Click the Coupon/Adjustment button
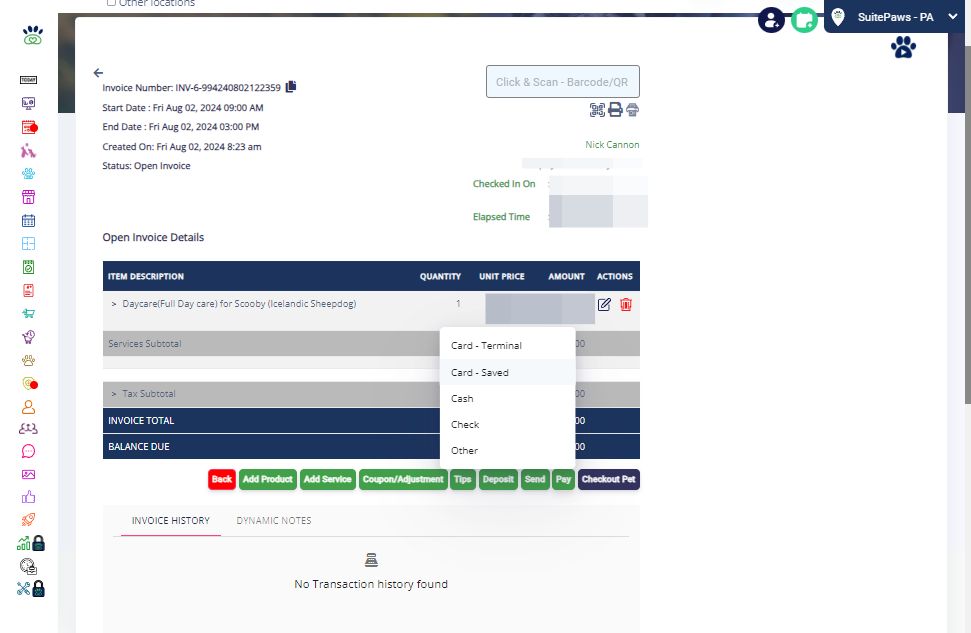 (x=403, y=479)
